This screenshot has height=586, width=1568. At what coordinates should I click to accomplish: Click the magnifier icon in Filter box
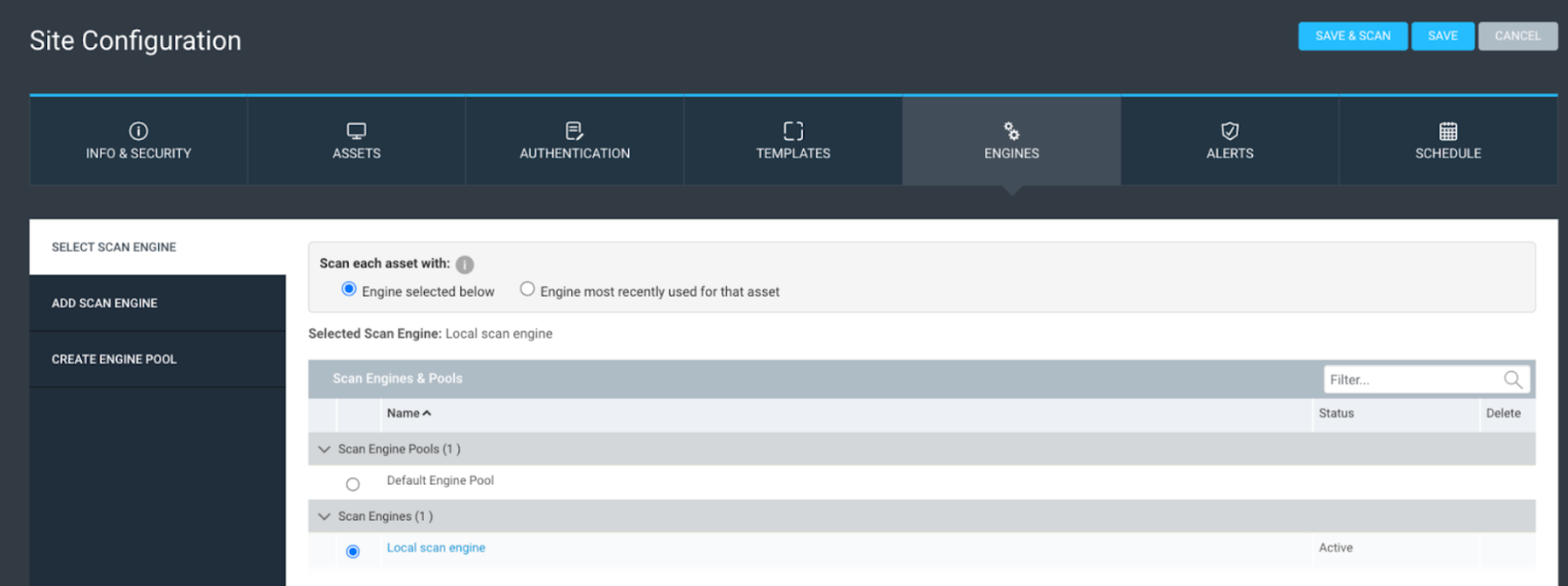pyautogui.click(x=1513, y=380)
